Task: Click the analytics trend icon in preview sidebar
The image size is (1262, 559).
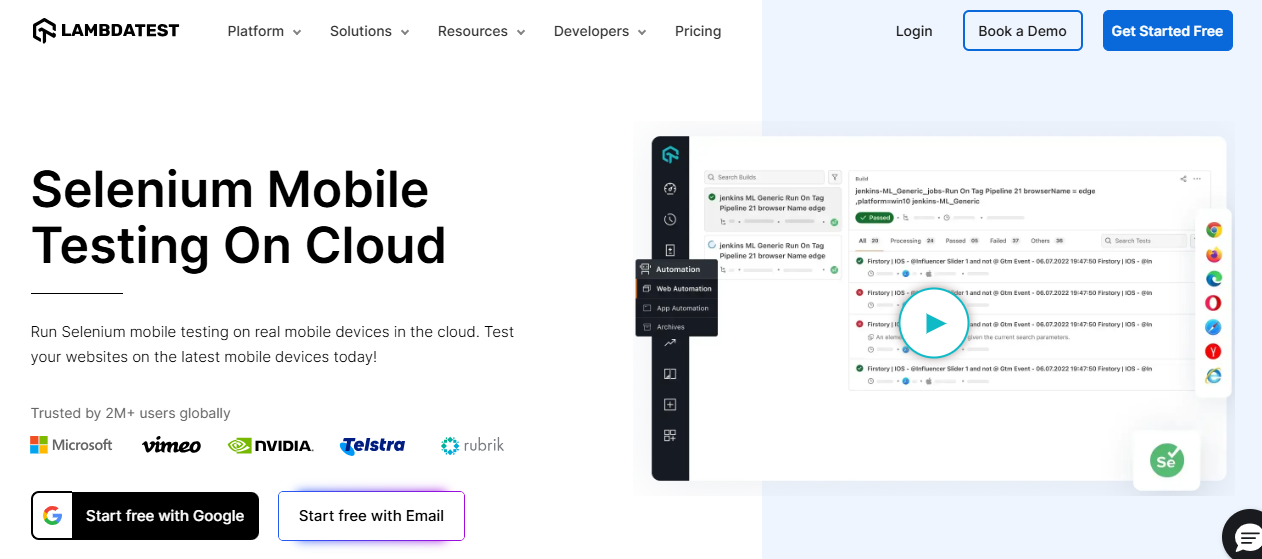Action: [670, 343]
